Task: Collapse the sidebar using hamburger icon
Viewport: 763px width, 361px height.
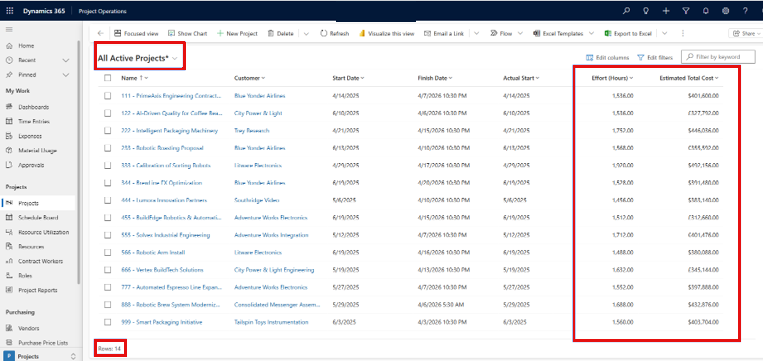Action: [x=9, y=30]
